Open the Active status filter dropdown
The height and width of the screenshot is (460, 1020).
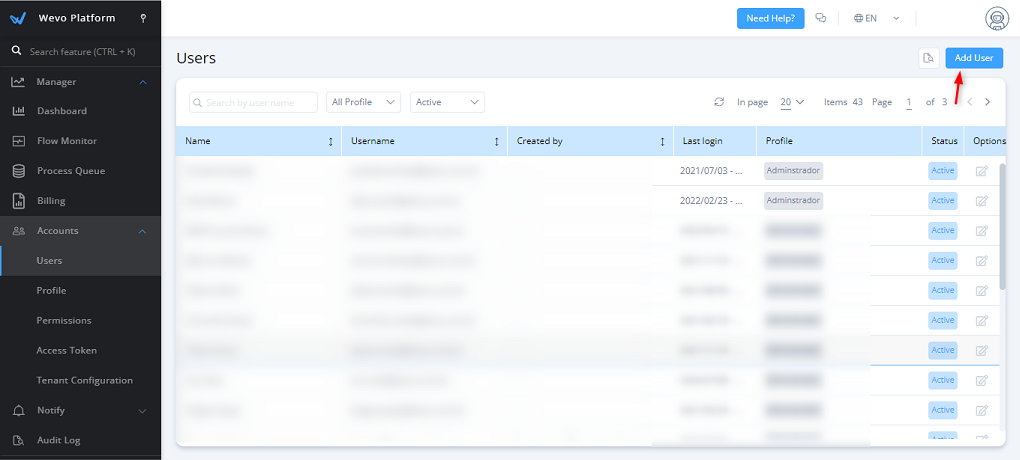pyautogui.click(x=447, y=102)
